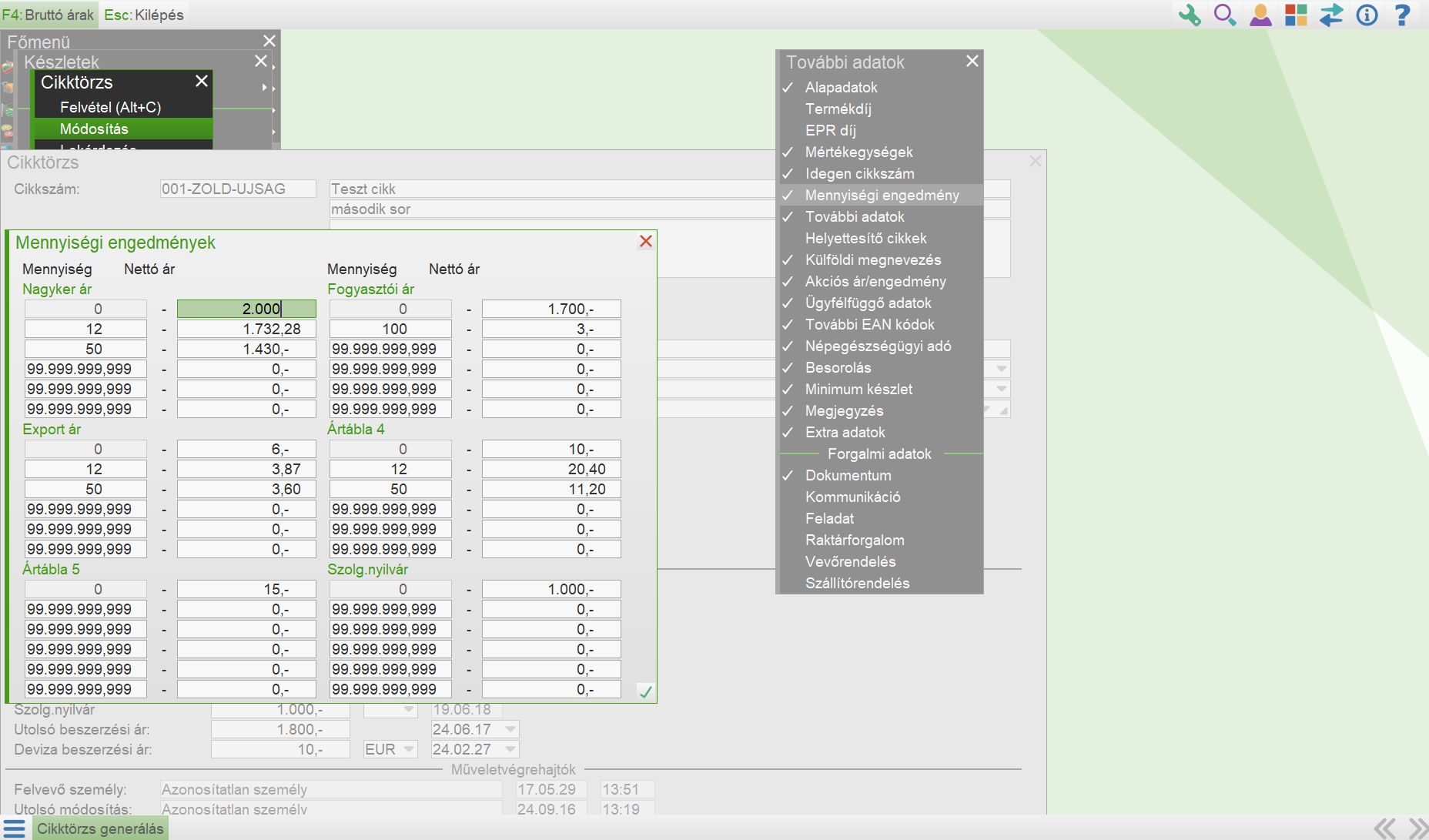Click the Nagyker ár 1.732,28 price field
Viewport: 1429px width, 840px height.
tap(246, 329)
